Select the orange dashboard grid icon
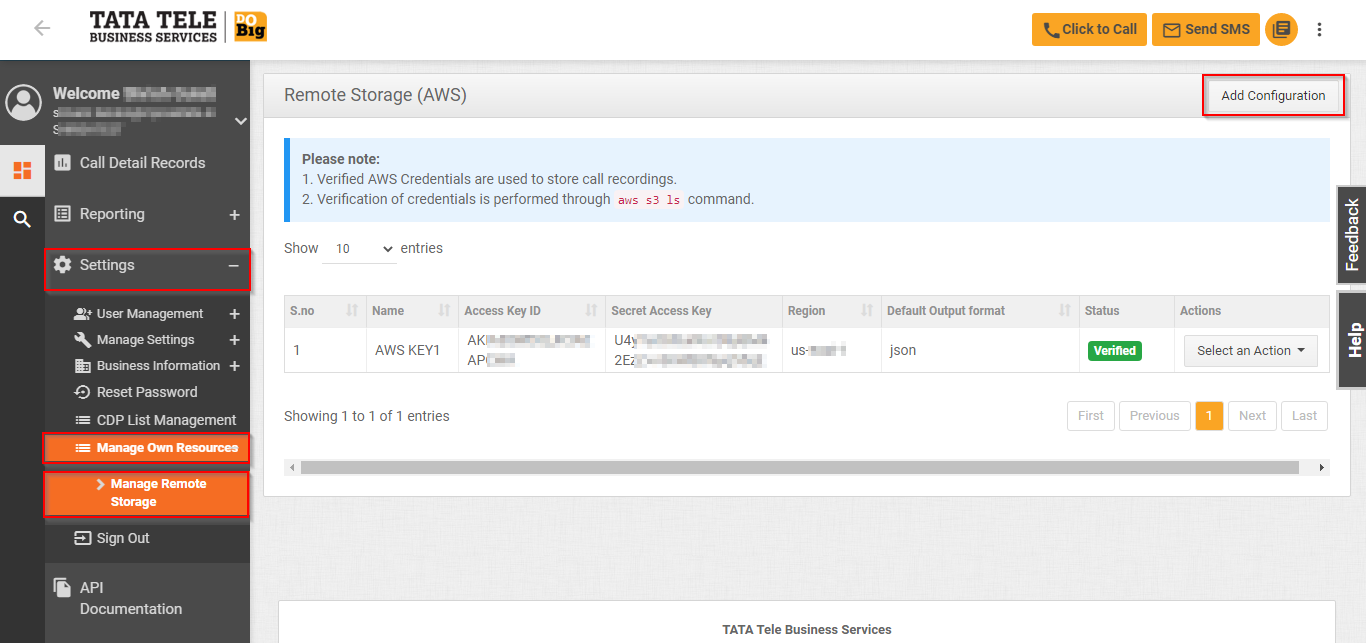Screen dimensions: 1366x643 [22, 170]
